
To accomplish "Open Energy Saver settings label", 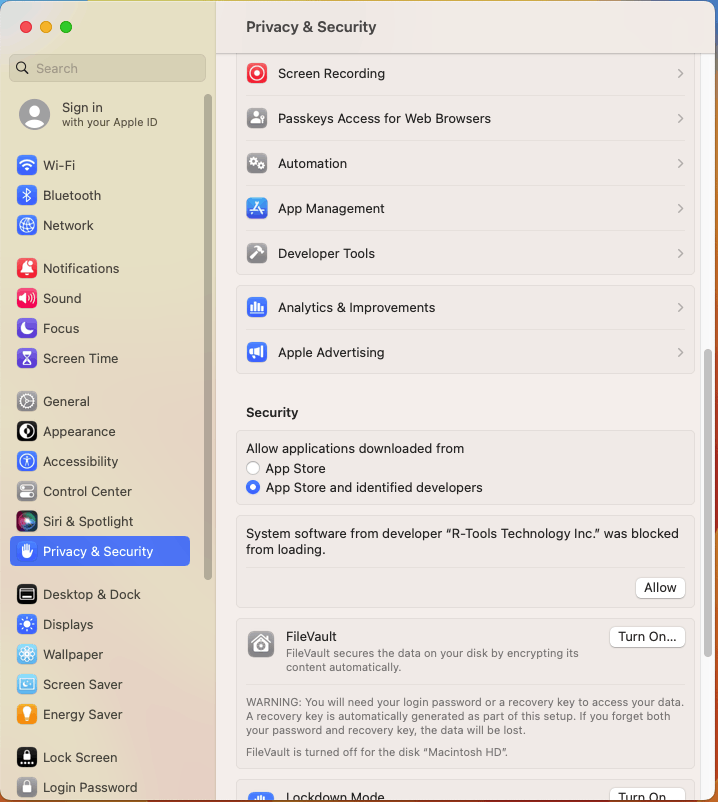I will coord(82,715).
